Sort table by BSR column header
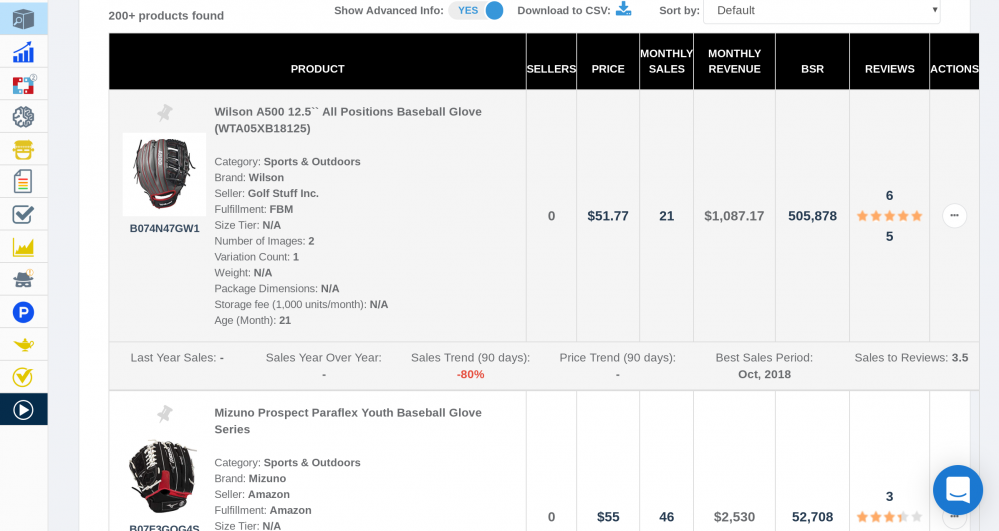The width and height of the screenshot is (999, 531). click(812, 69)
